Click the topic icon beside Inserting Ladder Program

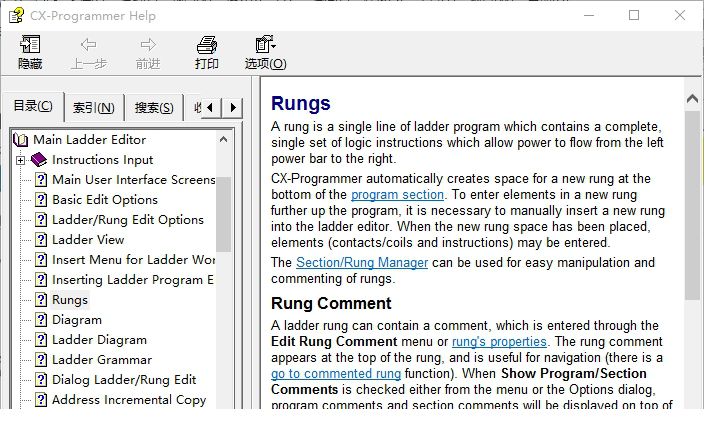pos(41,280)
